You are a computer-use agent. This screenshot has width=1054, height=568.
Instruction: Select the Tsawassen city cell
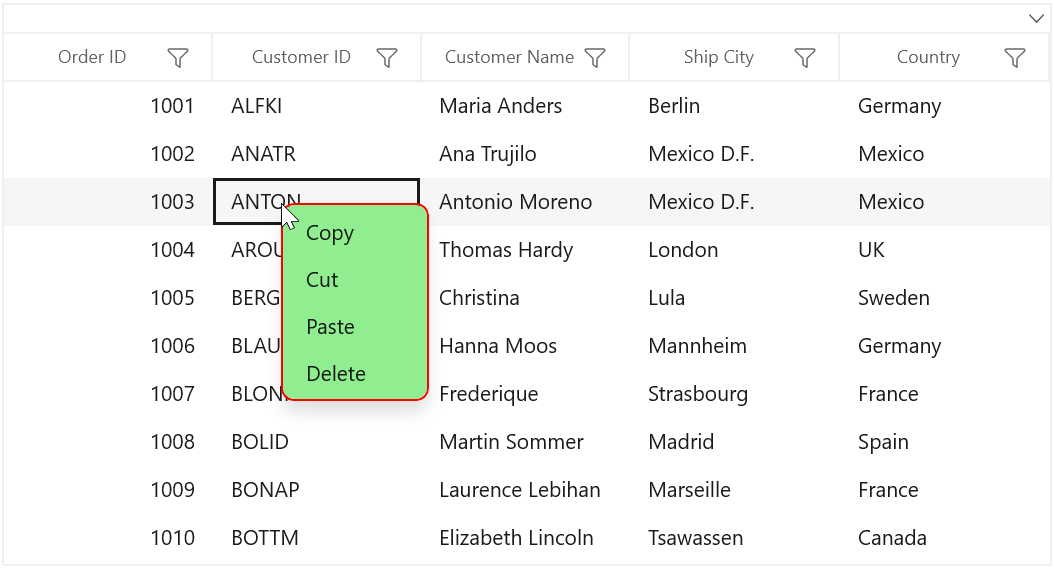click(734, 538)
